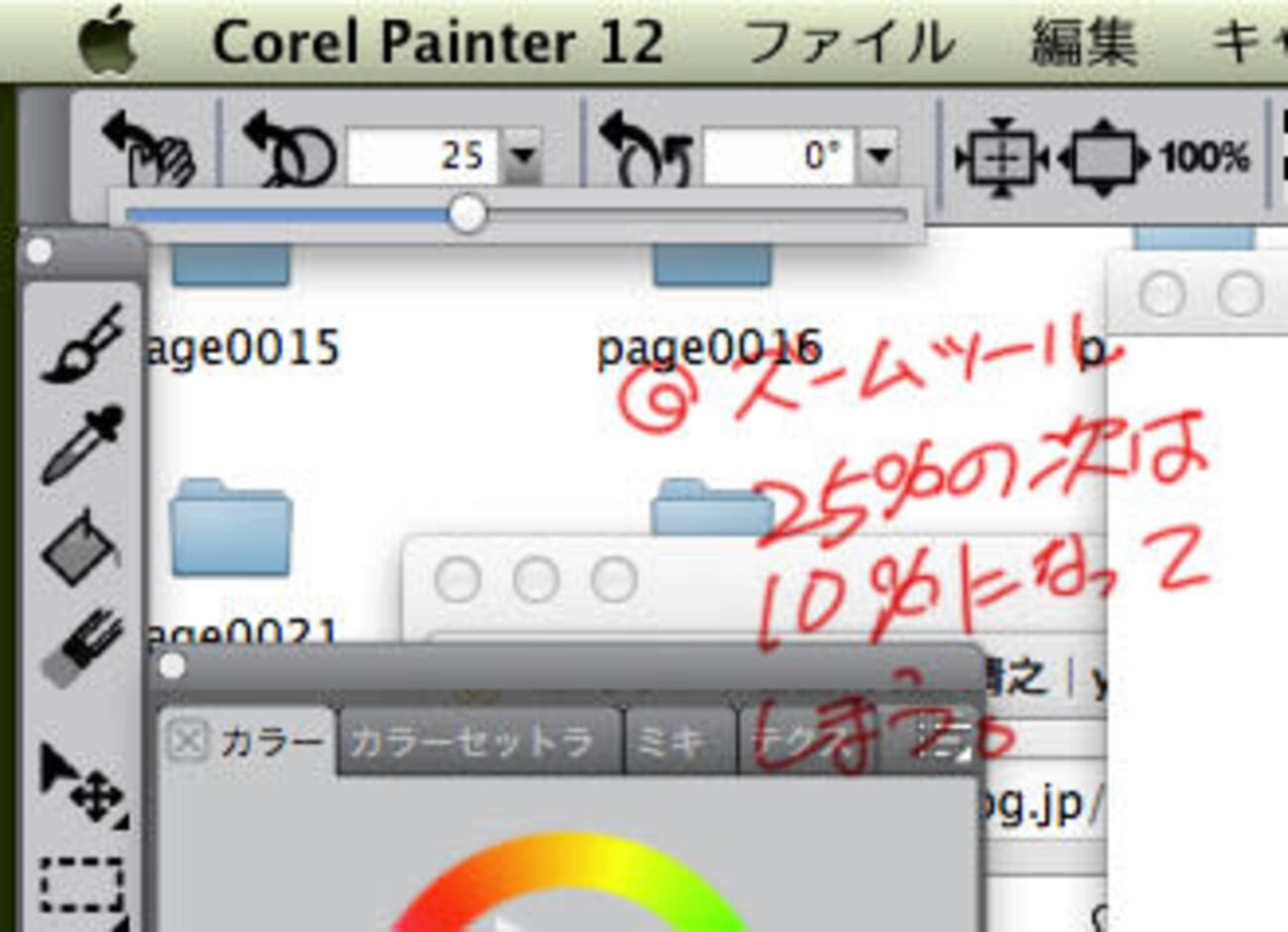Click the rotation angle field showing 0°
The height and width of the screenshot is (932, 1288).
pyautogui.click(x=779, y=156)
